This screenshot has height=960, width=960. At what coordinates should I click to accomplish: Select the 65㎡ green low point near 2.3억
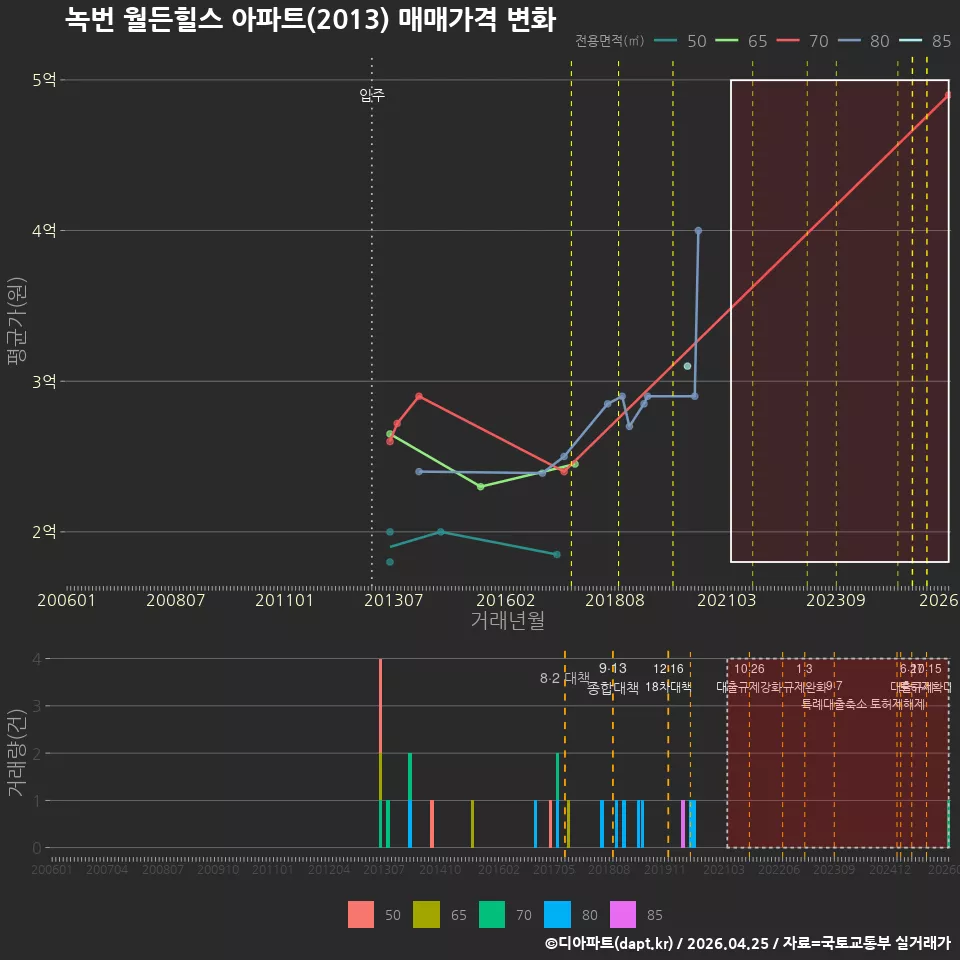click(481, 487)
